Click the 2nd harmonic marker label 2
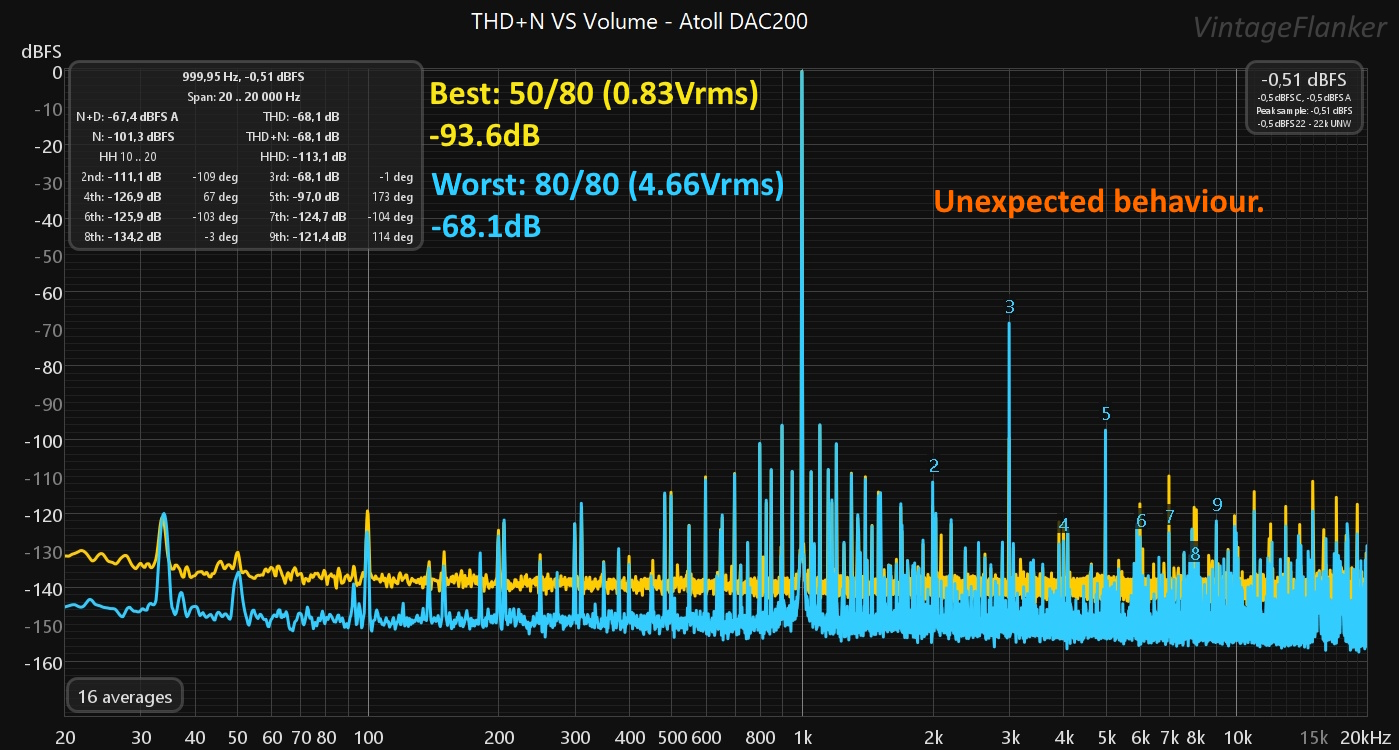This screenshot has height=750, width=1399. tap(934, 466)
